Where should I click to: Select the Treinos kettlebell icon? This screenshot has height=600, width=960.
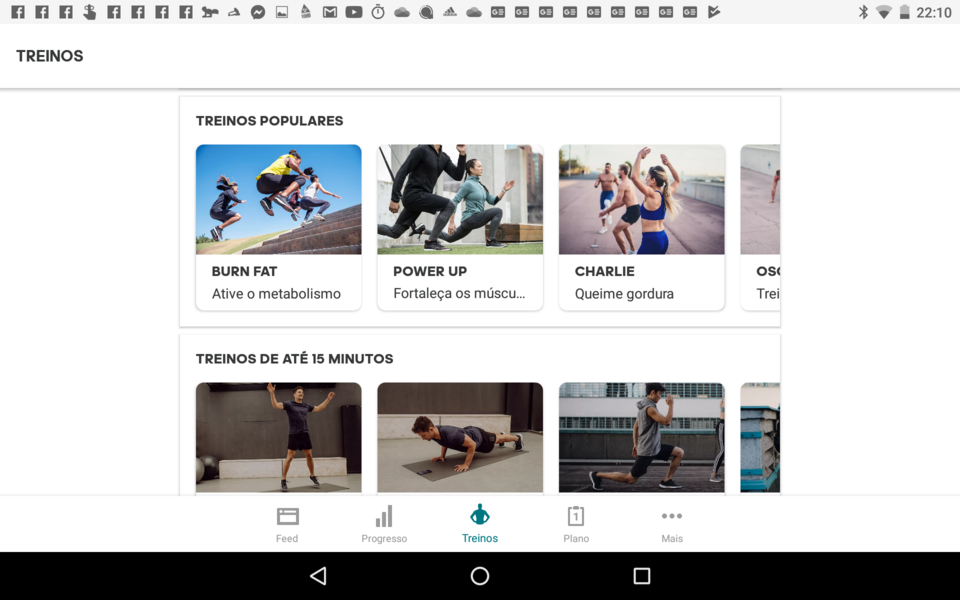(480, 515)
